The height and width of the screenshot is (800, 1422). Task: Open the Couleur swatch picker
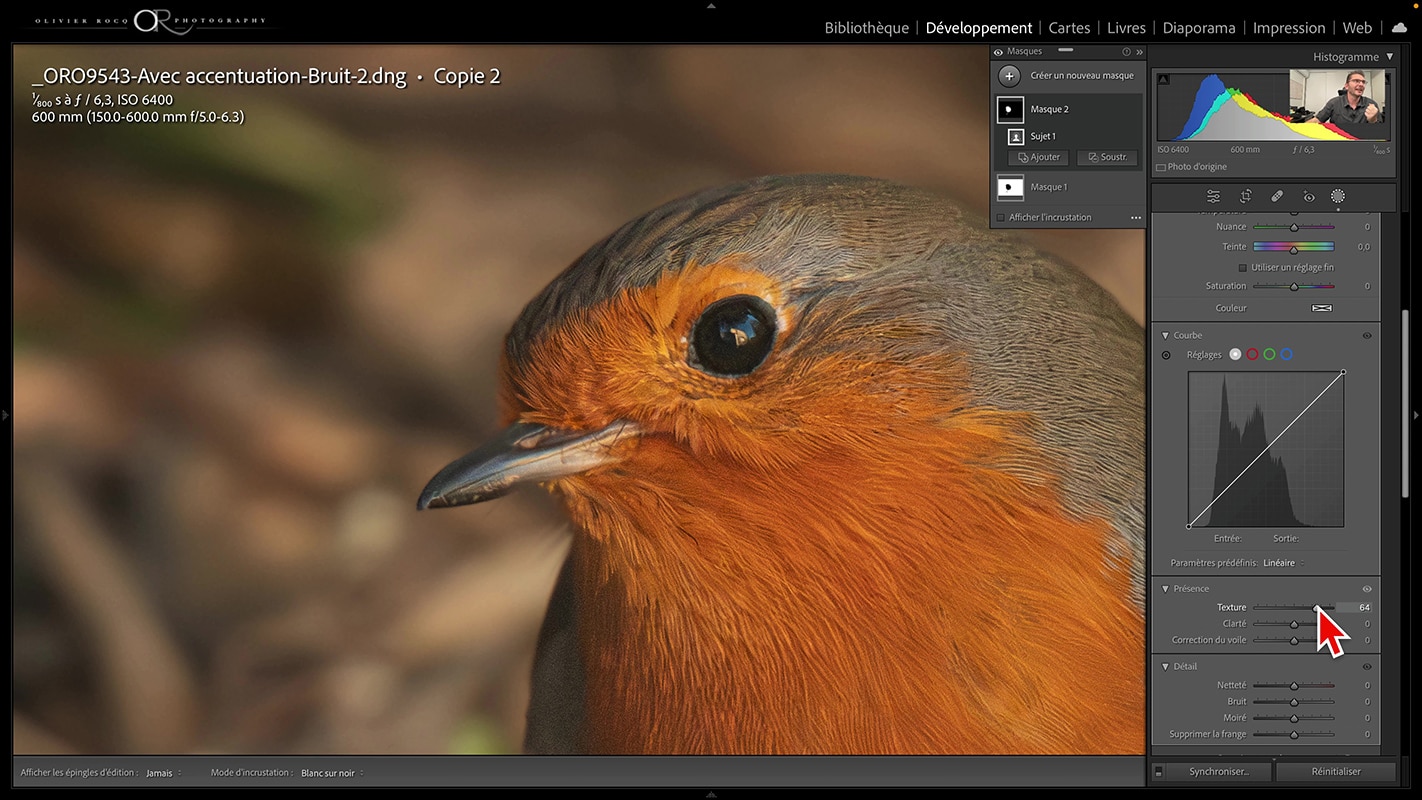tap(1322, 308)
